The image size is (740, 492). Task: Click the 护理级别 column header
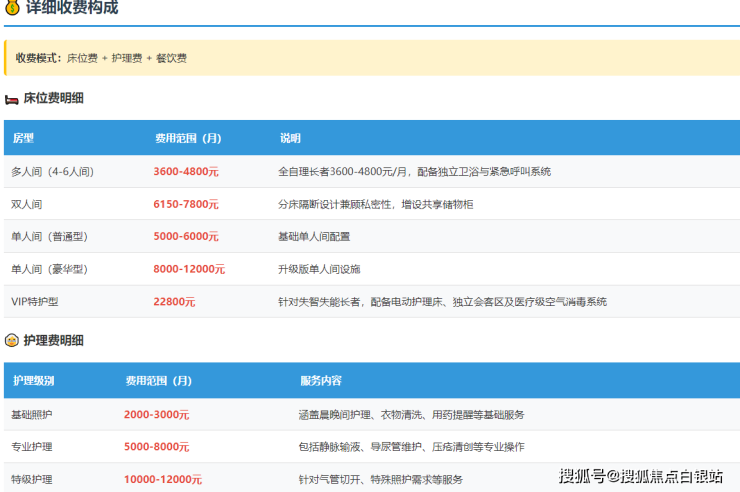[33, 381]
